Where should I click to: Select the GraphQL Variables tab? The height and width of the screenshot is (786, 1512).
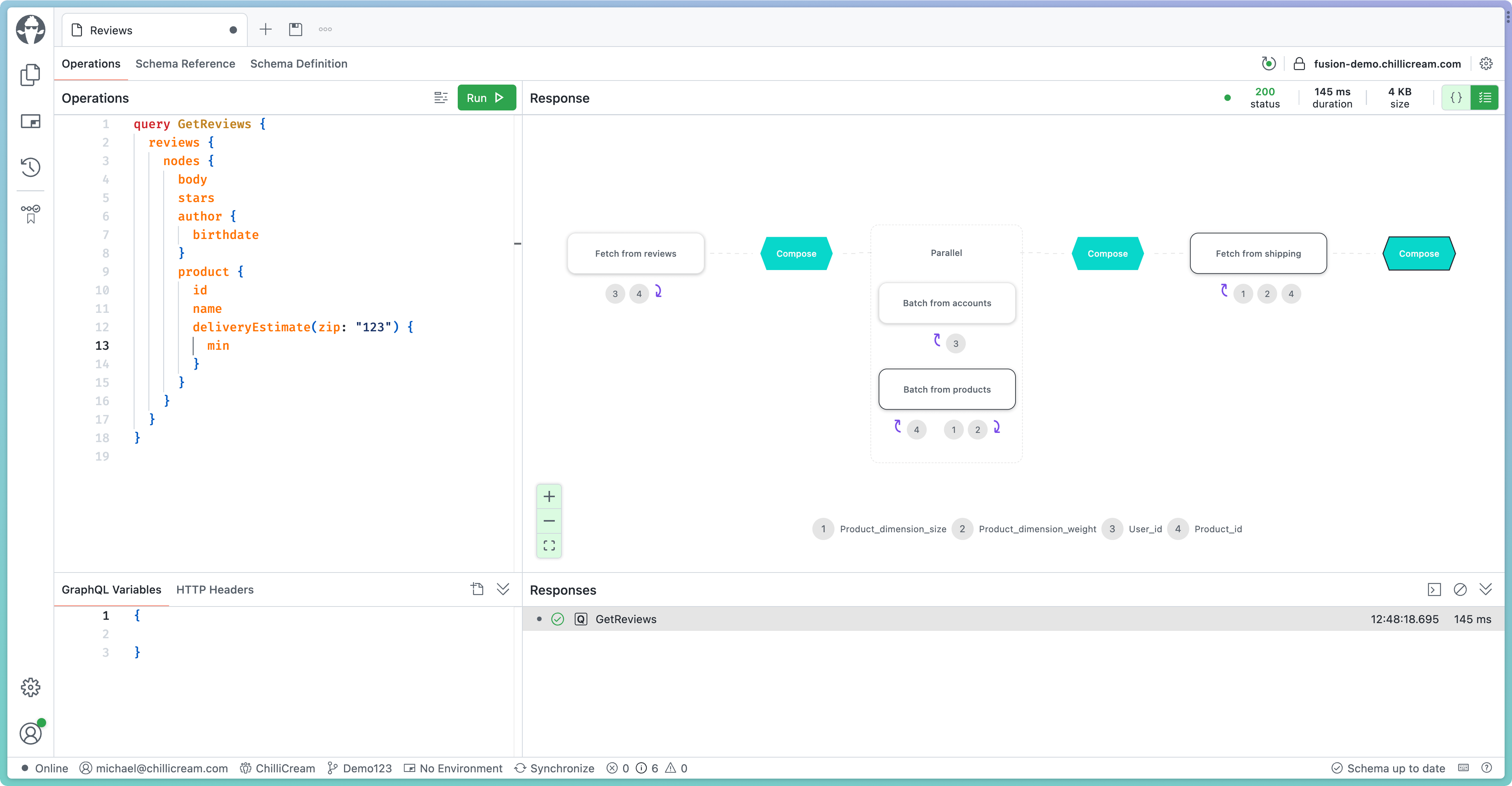[111, 590]
